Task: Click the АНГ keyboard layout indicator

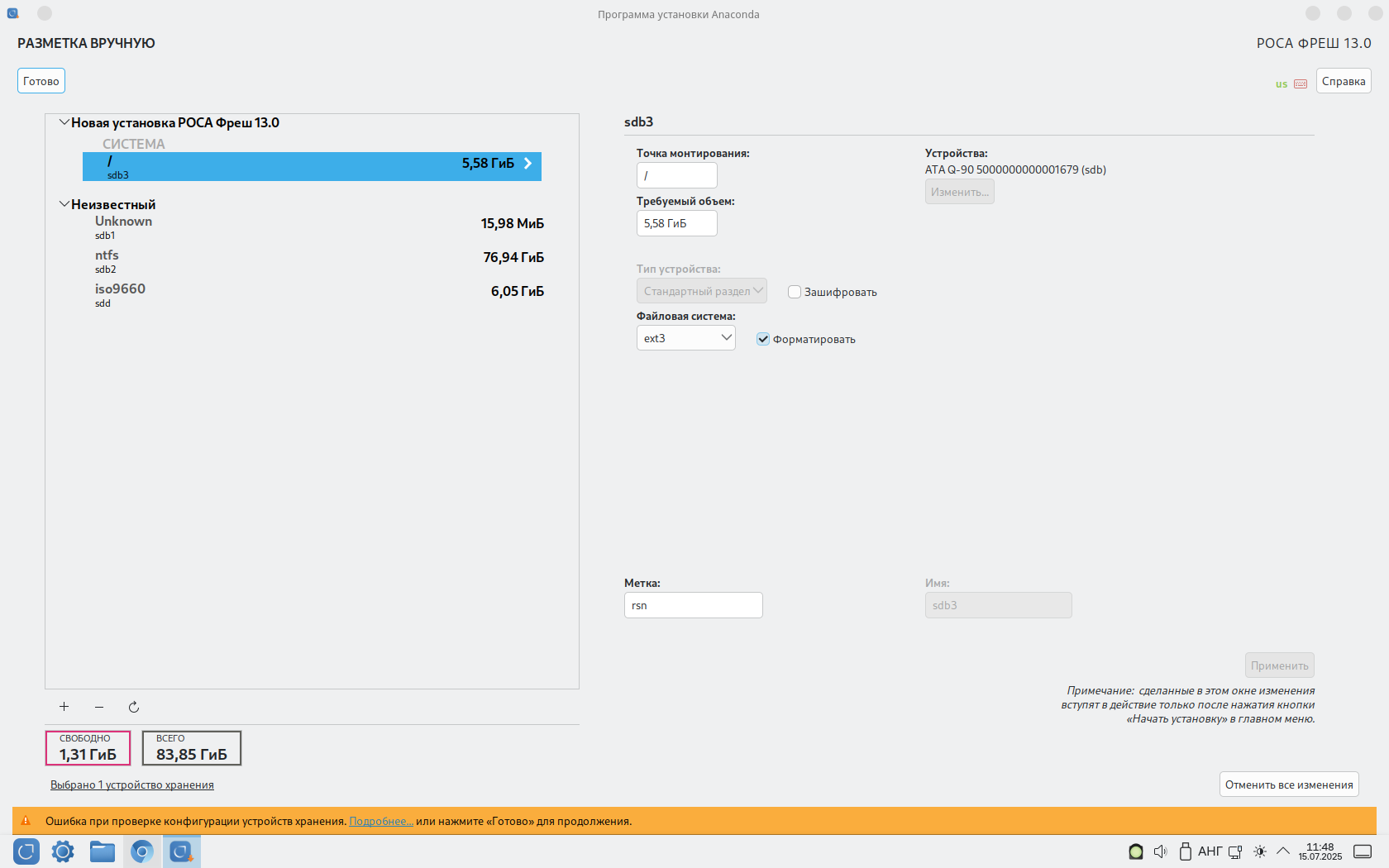Action: [x=1210, y=851]
